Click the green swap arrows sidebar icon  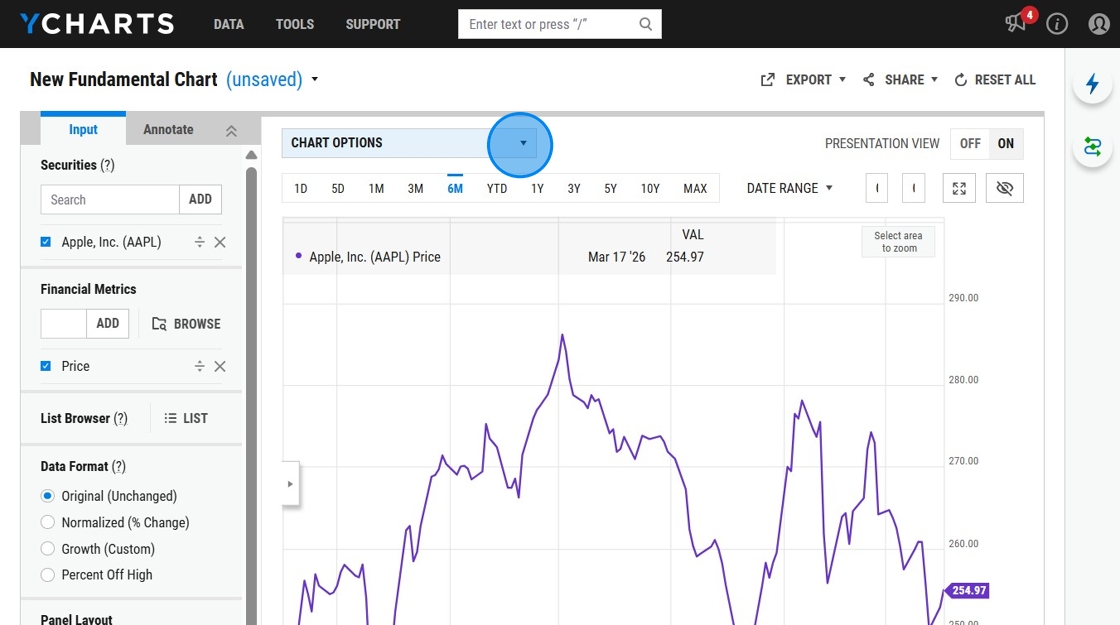(1092, 147)
